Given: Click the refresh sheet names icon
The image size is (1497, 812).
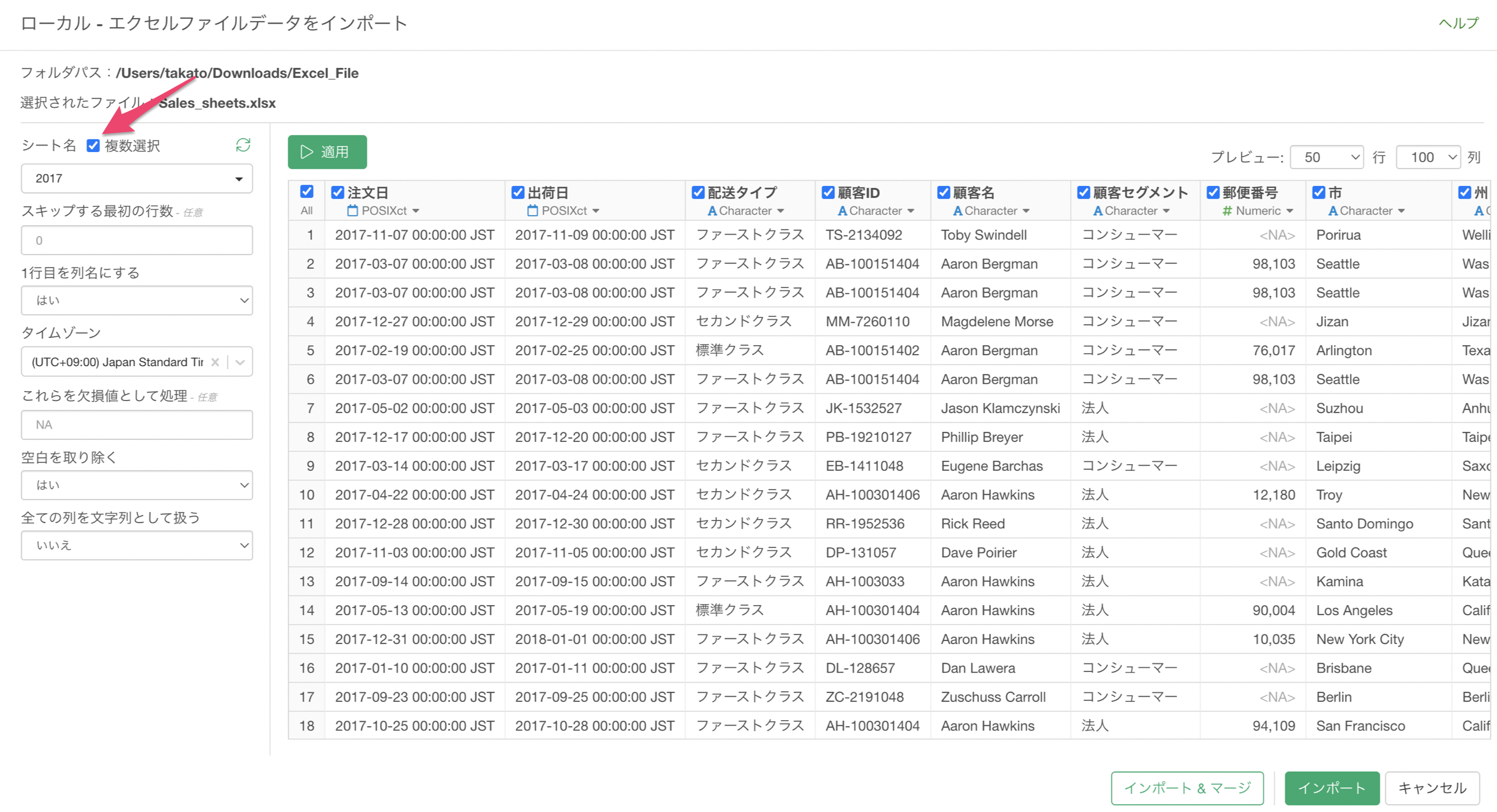Looking at the screenshot, I should click(243, 145).
